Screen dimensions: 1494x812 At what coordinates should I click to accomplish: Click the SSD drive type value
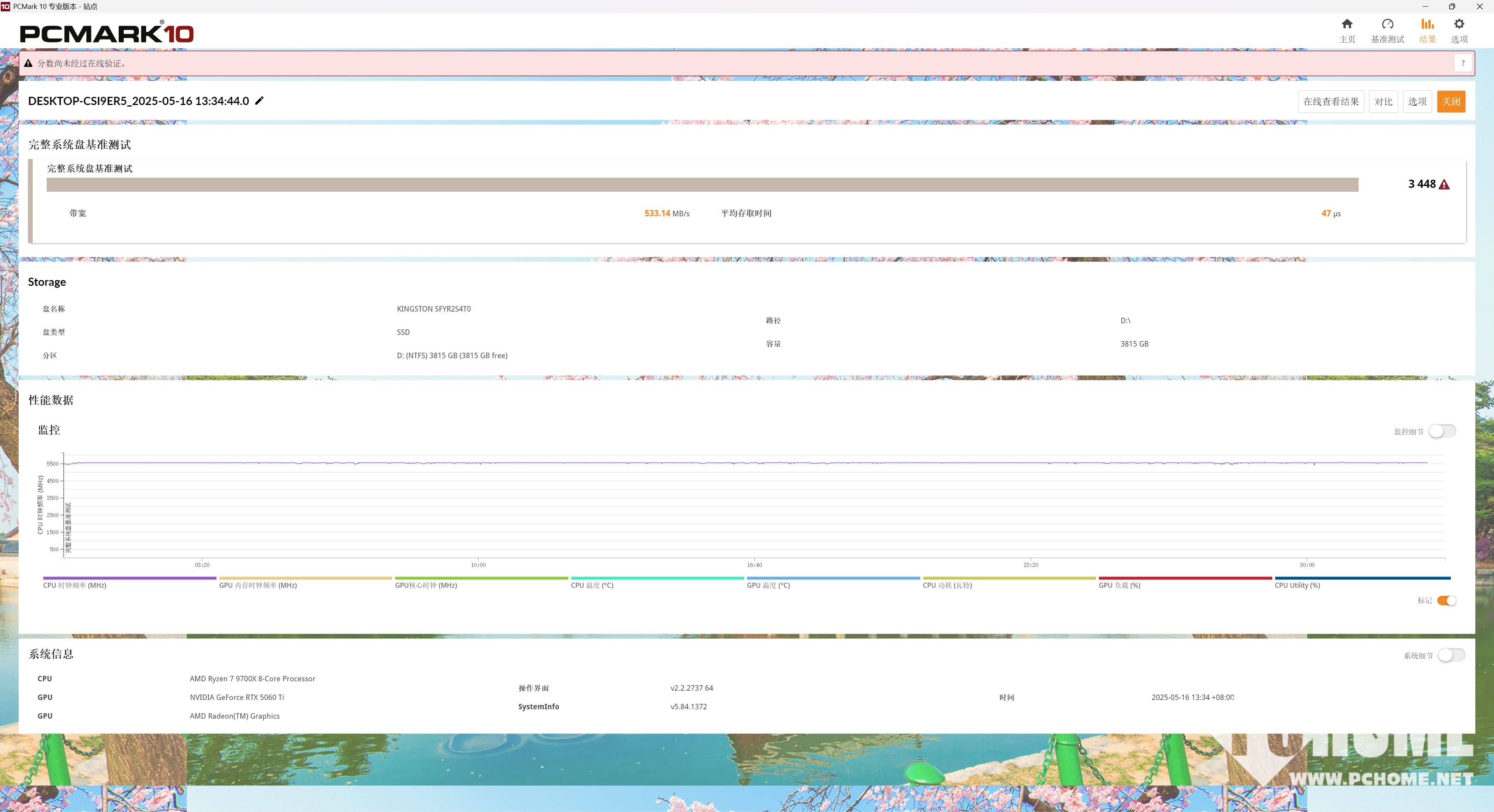403,332
